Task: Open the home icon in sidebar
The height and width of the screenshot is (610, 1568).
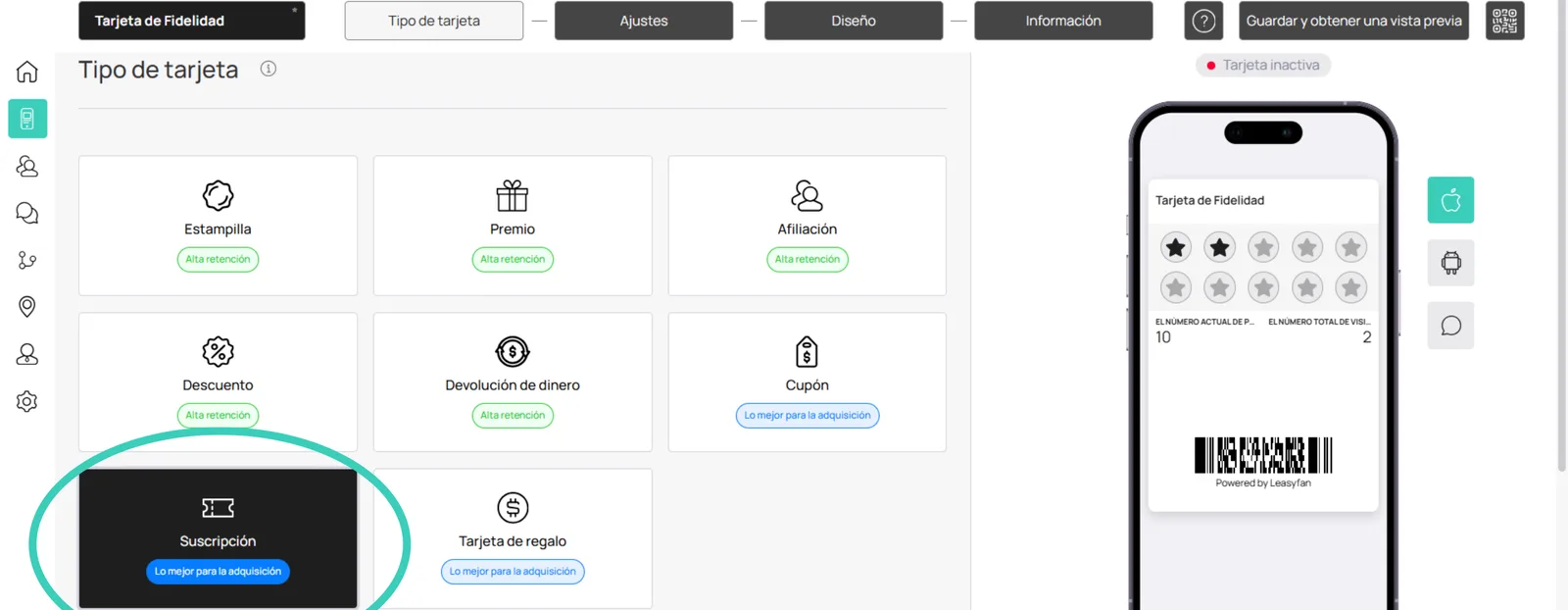Action: (x=27, y=72)
